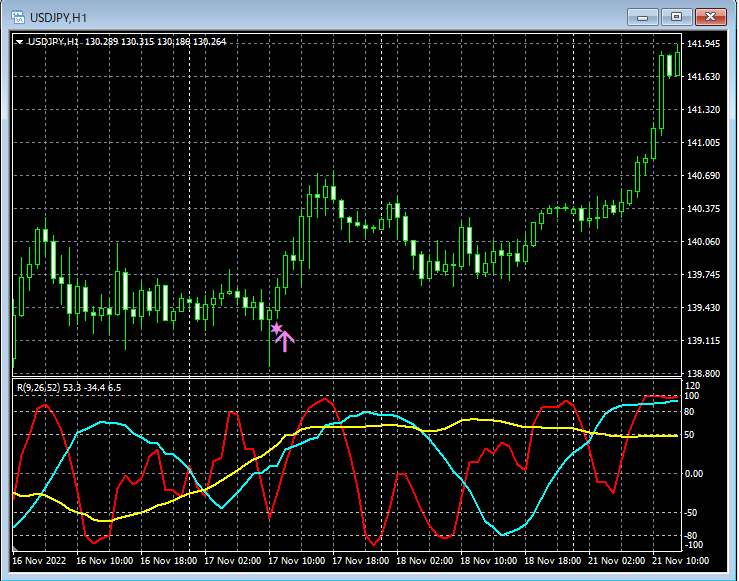Expand the chart menu triangle beside USDJPY,H1
Screen dimensions: 739x581
click(x=19, y=42)
